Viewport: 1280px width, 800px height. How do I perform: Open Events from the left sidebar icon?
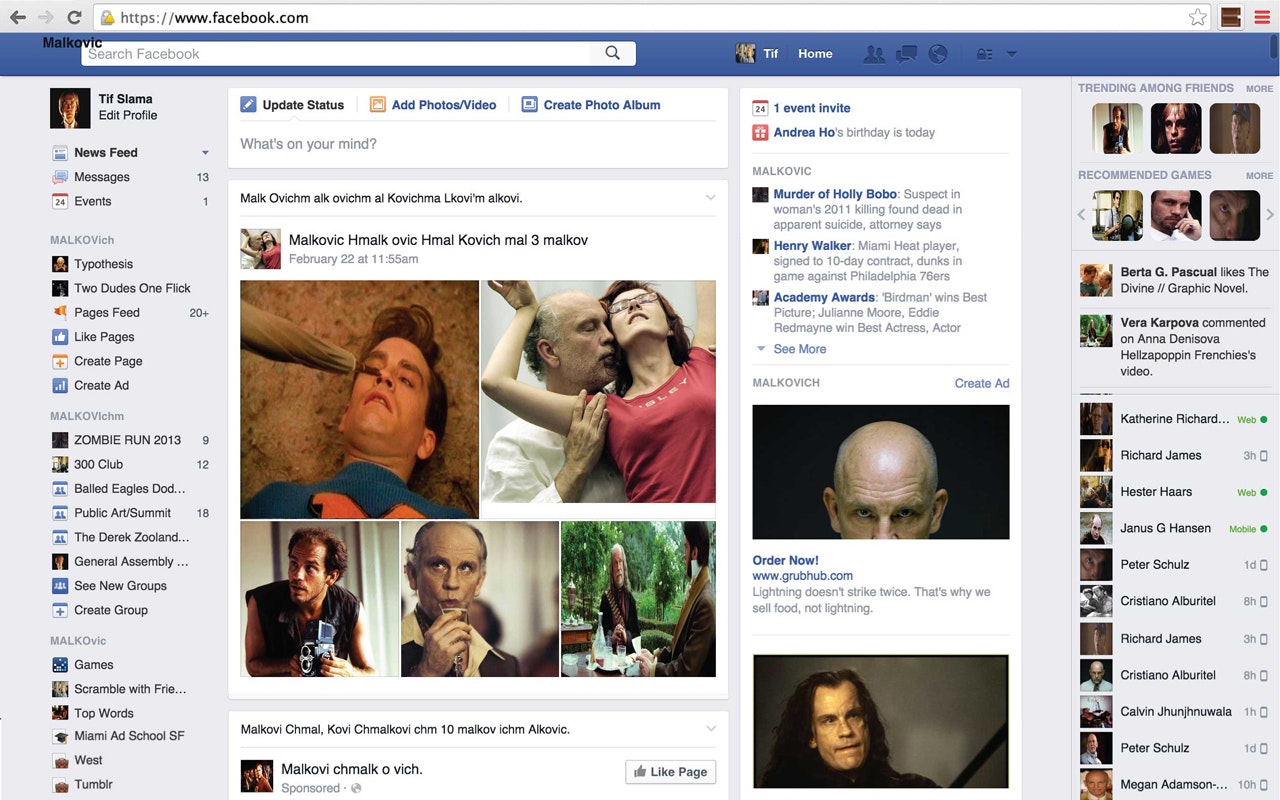click(61, 201)
